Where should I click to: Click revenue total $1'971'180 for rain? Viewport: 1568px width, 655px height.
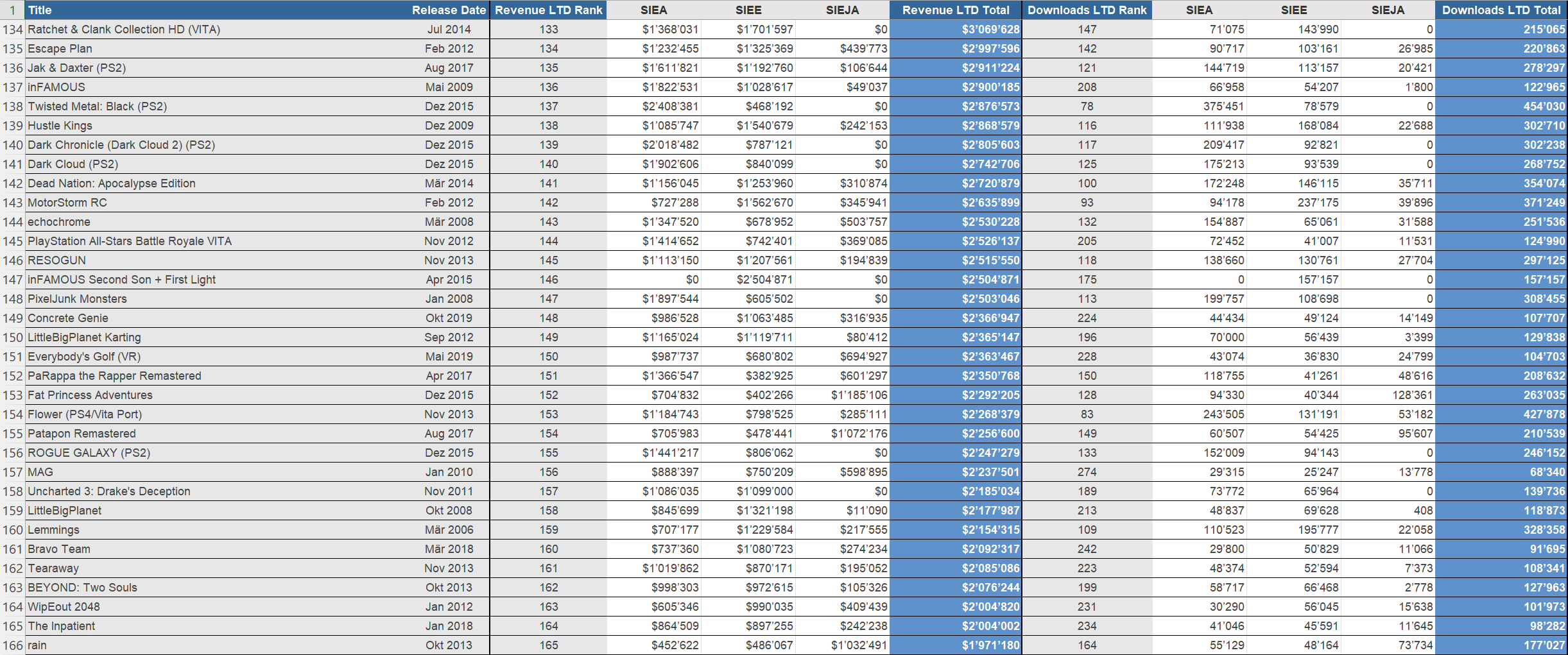(x=955, y=645)
